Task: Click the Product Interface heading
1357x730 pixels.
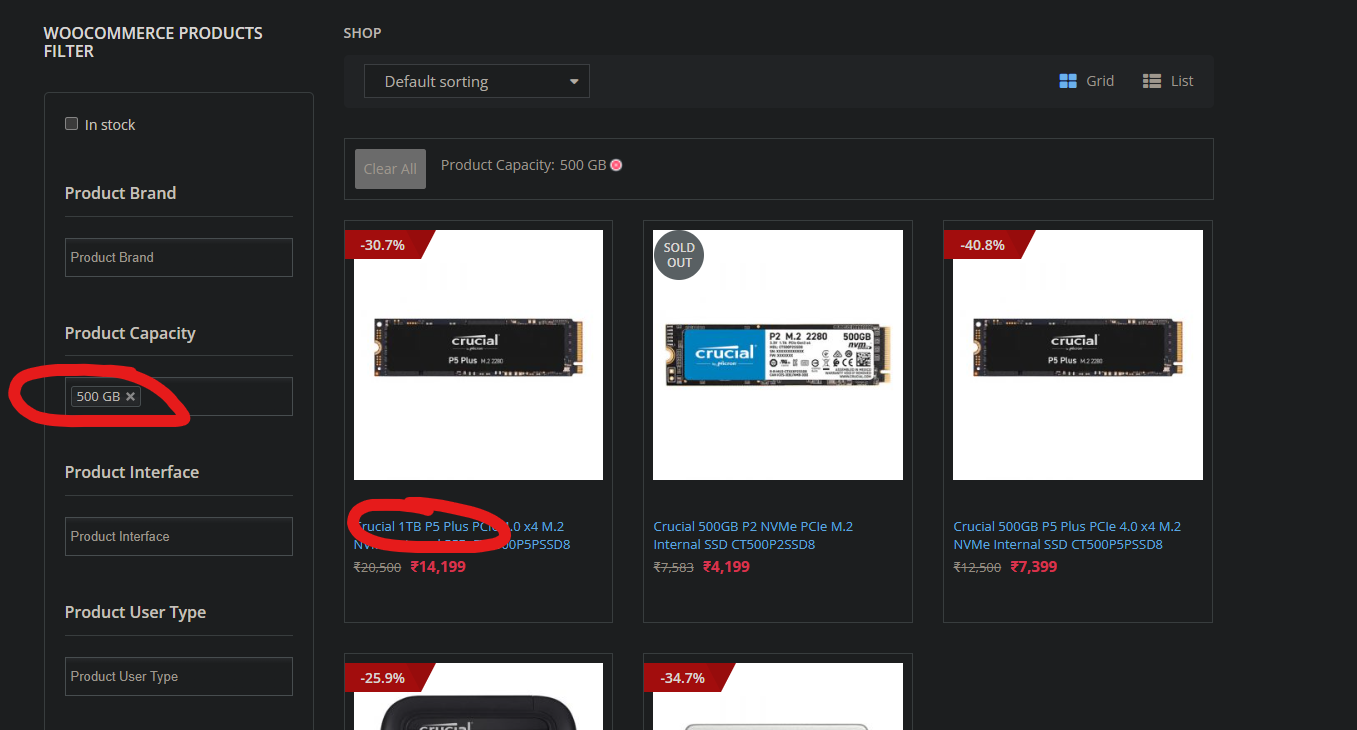Action: click(132, 472)
